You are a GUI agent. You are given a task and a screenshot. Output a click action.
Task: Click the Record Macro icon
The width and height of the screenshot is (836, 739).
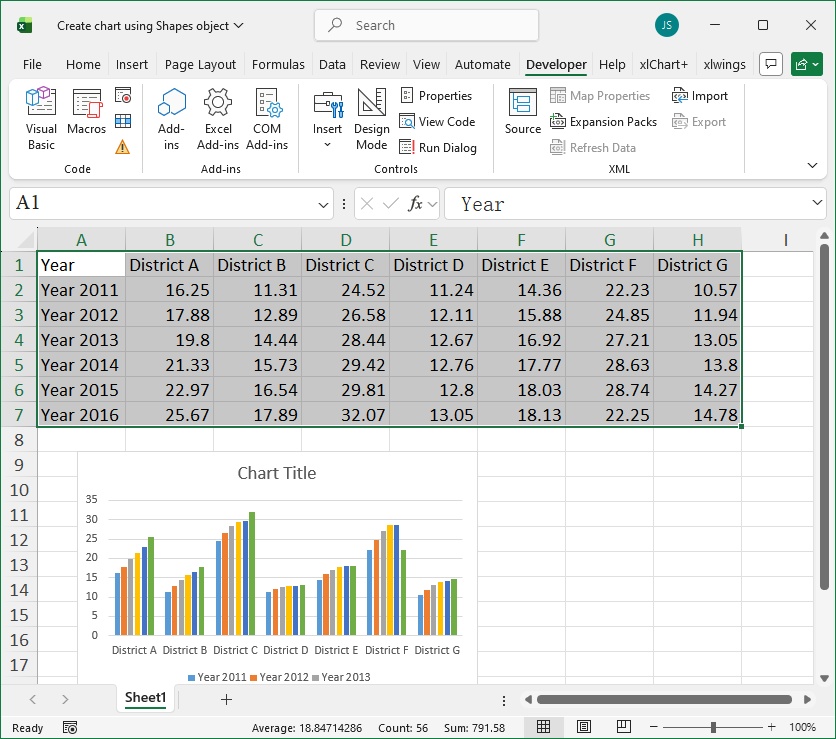click(123, 96)
